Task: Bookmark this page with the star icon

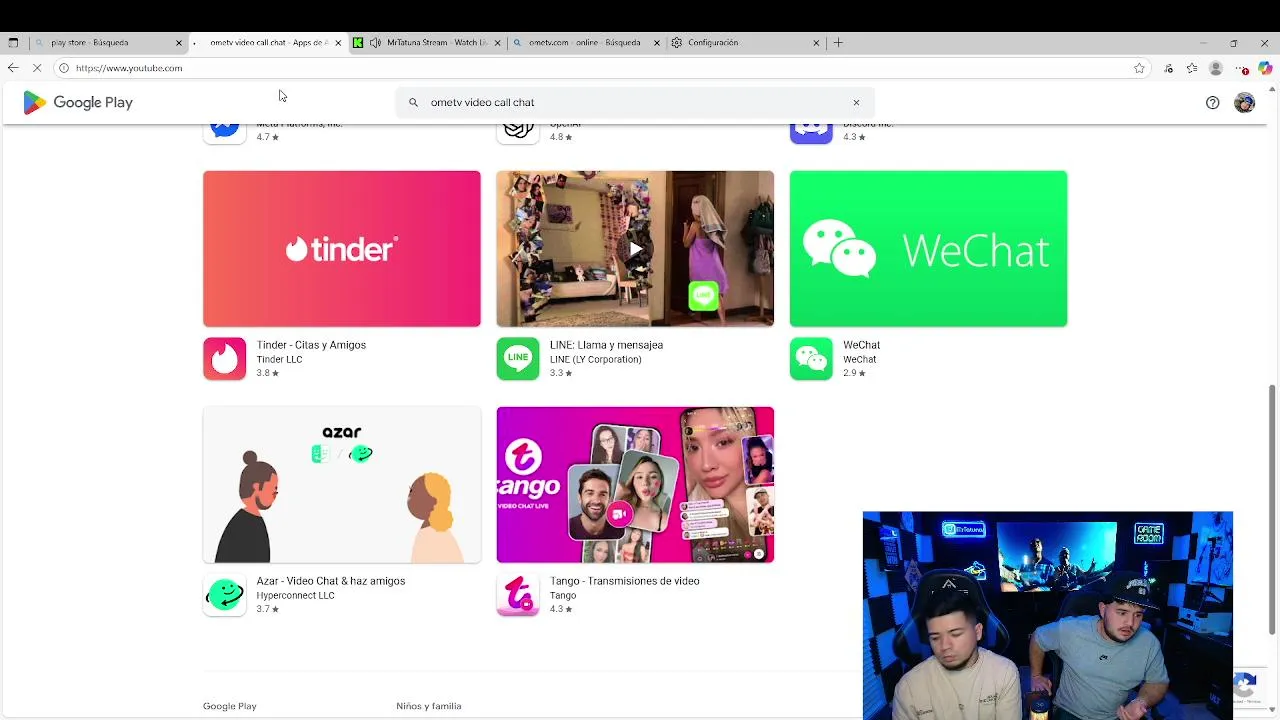Action: pyautogui.click(x=1139, y=68)
